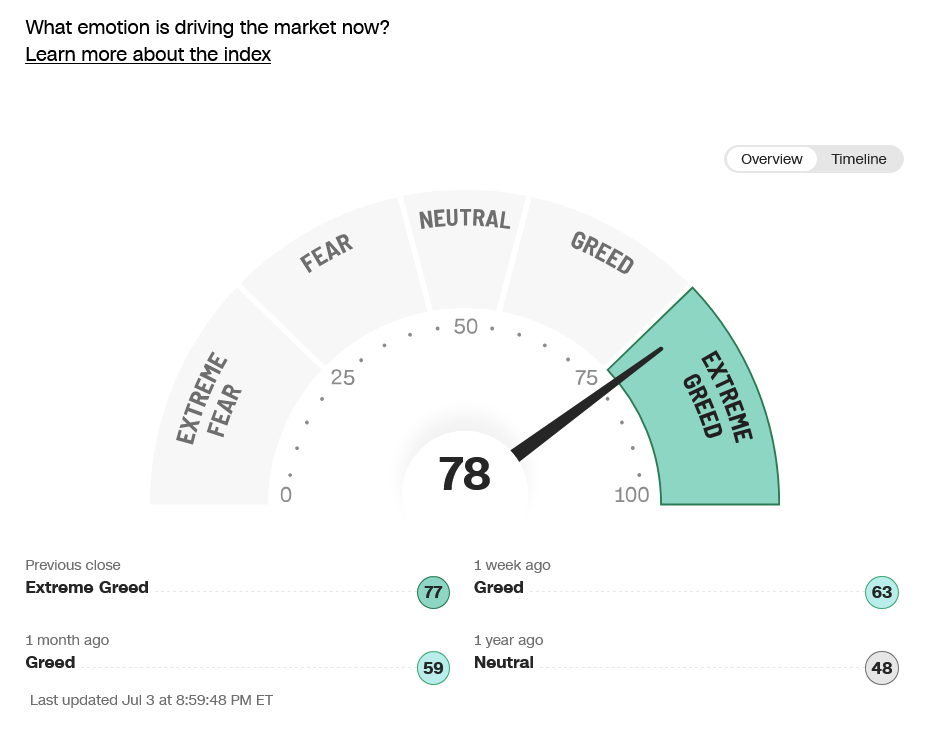Click the 1 month ago 59 badge
The height and width of the screenshot is (731, 930).
(433, 668)
